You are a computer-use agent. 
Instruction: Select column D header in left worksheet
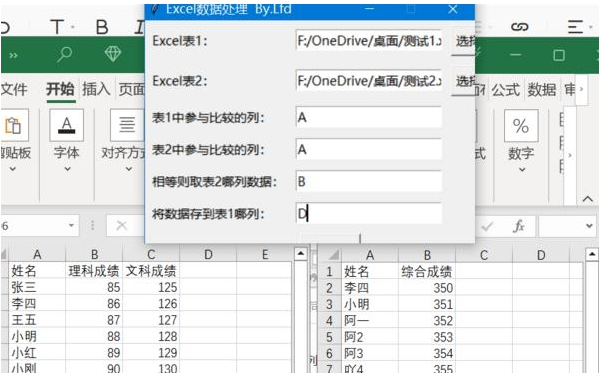point(208,255)
